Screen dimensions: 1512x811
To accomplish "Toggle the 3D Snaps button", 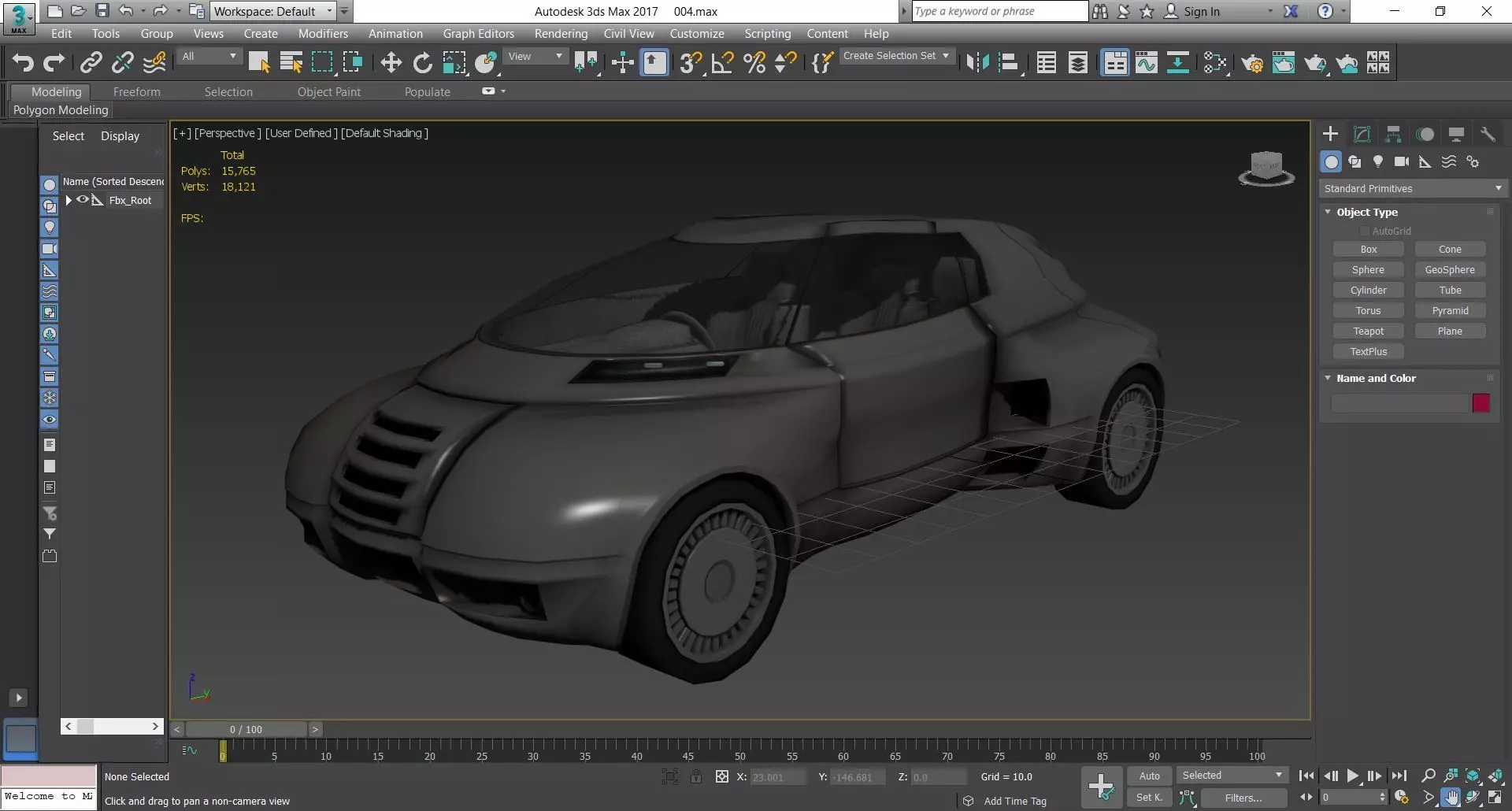I will 691,63.
